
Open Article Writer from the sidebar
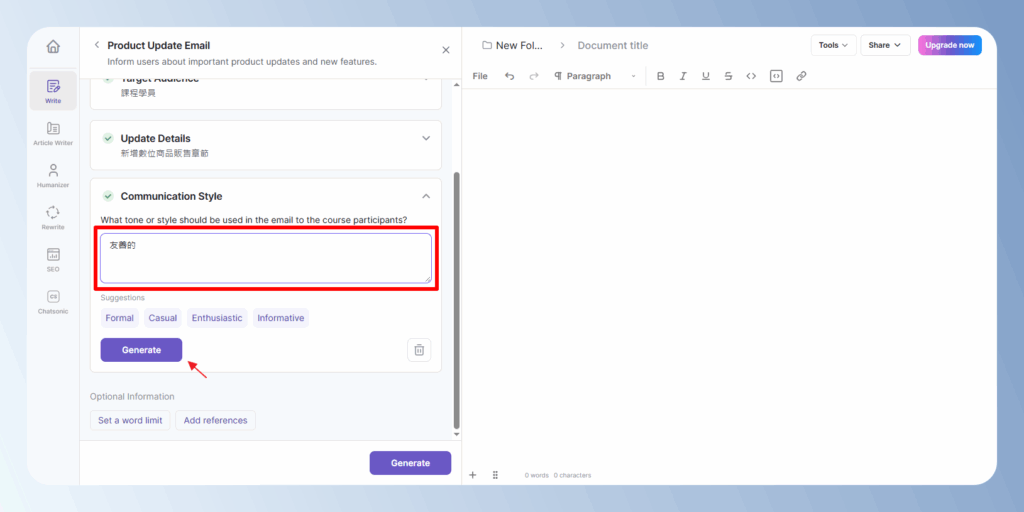(x=53, y=133)
